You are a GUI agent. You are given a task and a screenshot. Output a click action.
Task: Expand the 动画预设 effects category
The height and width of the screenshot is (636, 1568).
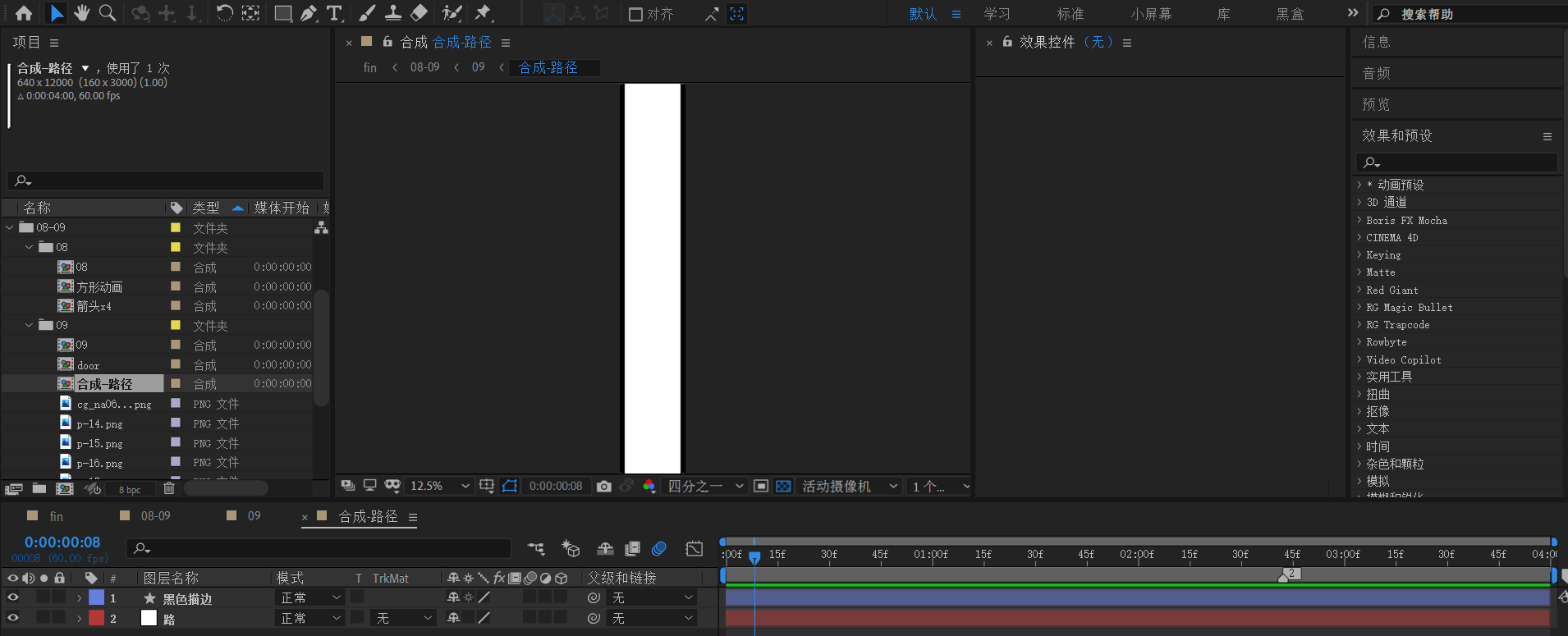pos(1359,185)
